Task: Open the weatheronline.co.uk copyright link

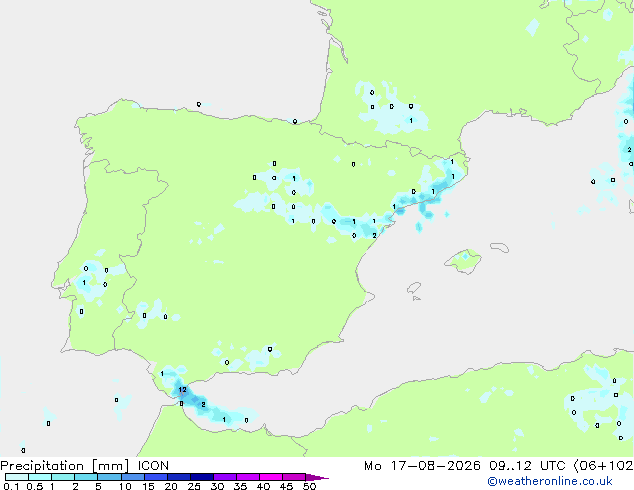Action: [549, 481]
